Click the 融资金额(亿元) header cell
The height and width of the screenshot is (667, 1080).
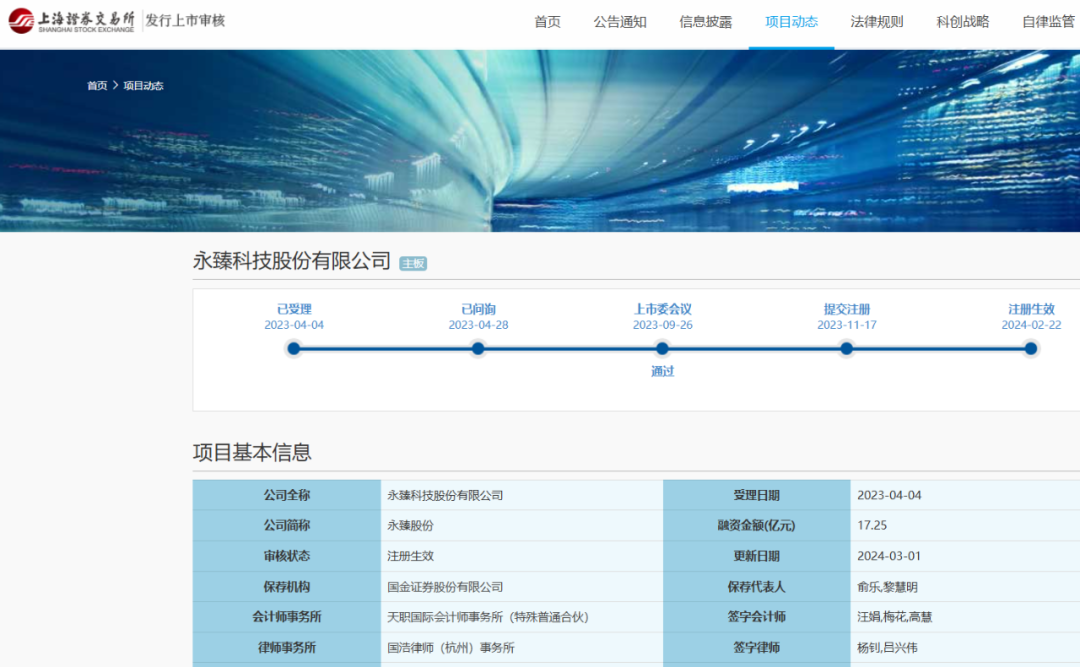(x=756, y=526)
